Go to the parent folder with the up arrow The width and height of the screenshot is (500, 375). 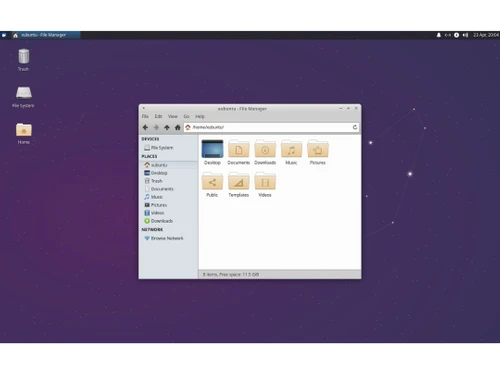tap(167, 127)
